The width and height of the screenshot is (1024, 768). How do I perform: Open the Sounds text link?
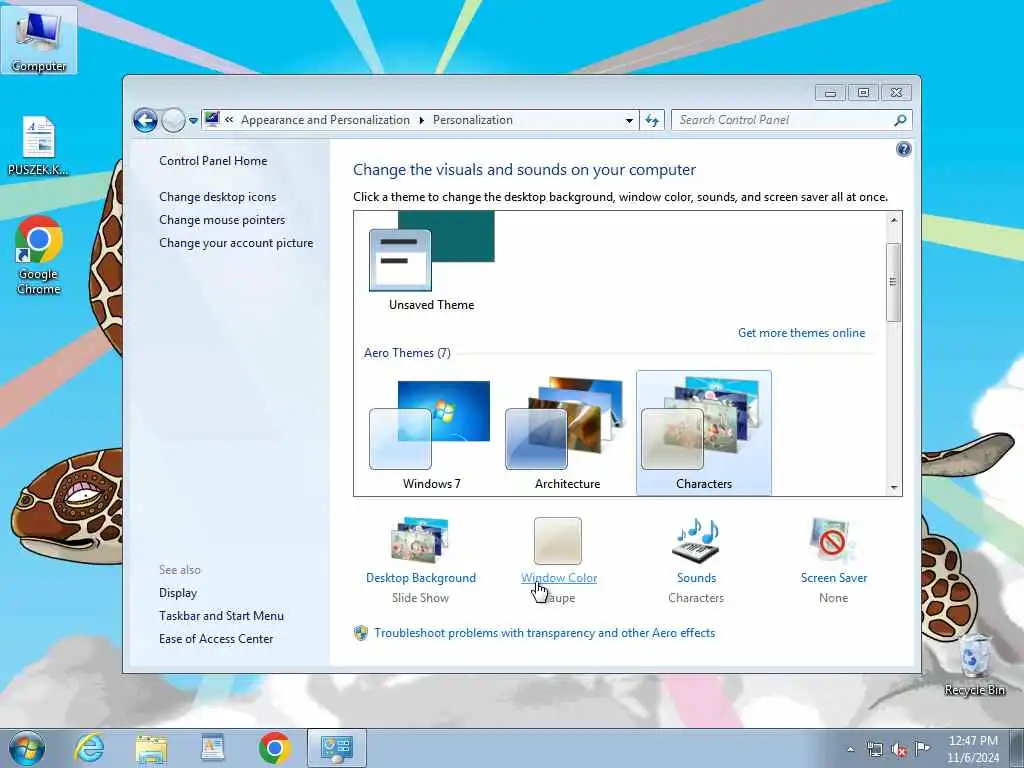point(696,578)
